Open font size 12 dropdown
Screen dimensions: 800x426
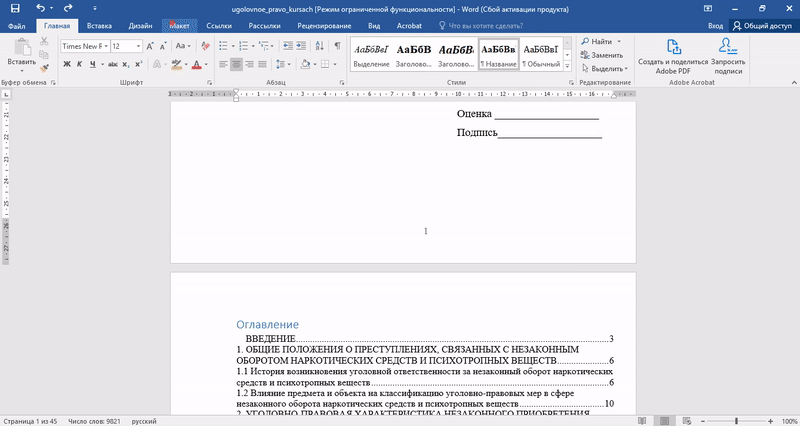138,46
